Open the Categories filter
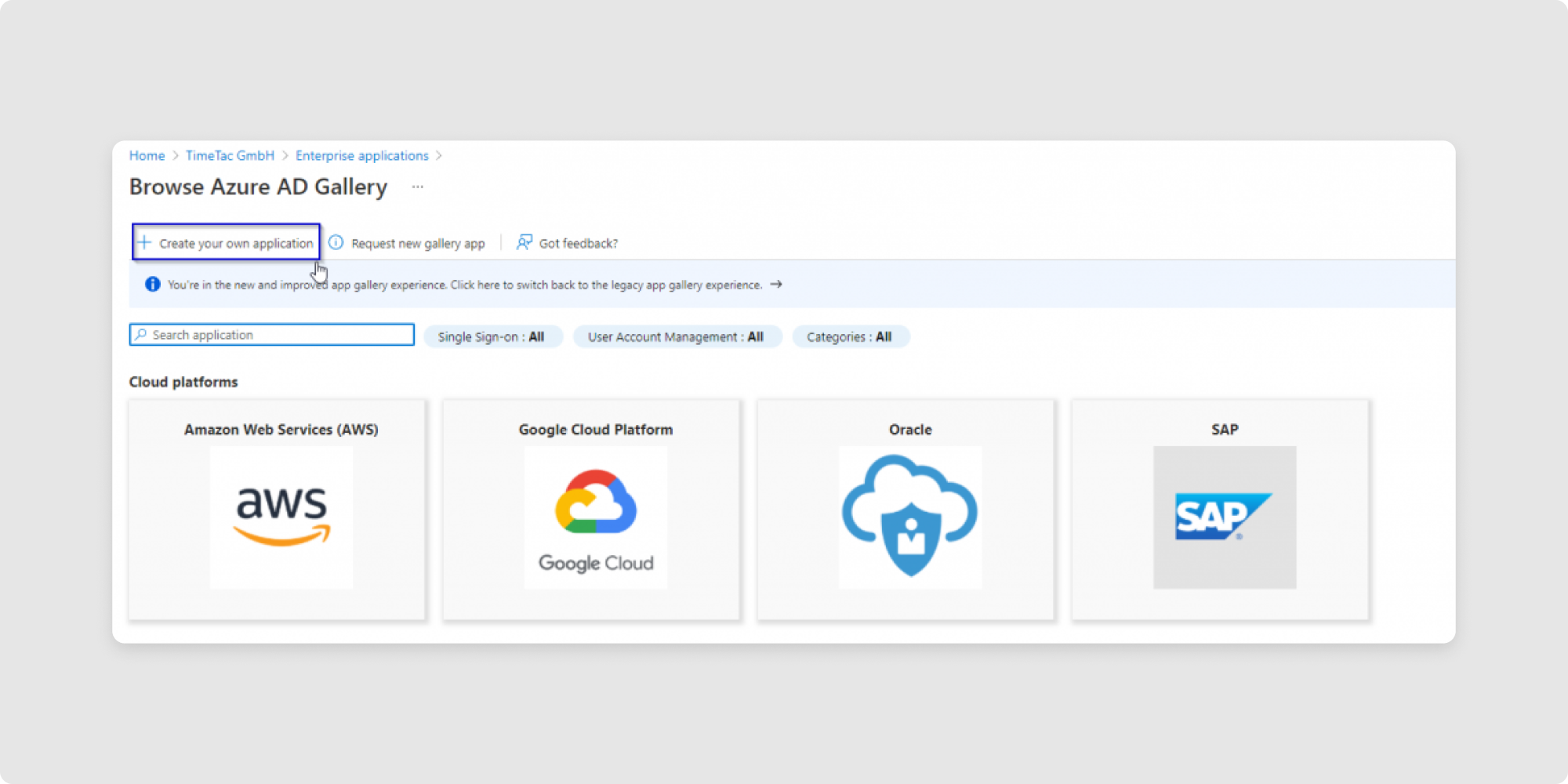Screen dimensions: 1568x784 coord(850,337)
